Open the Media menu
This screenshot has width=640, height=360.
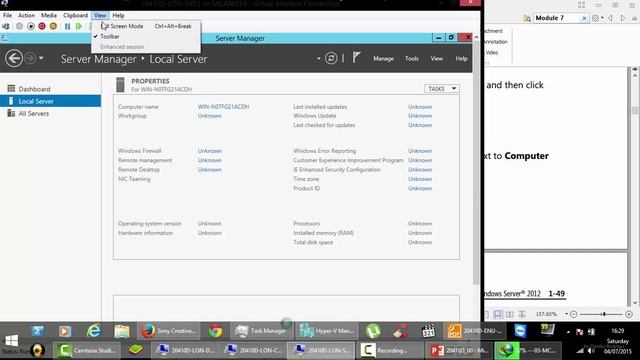(x=49, y=15)
